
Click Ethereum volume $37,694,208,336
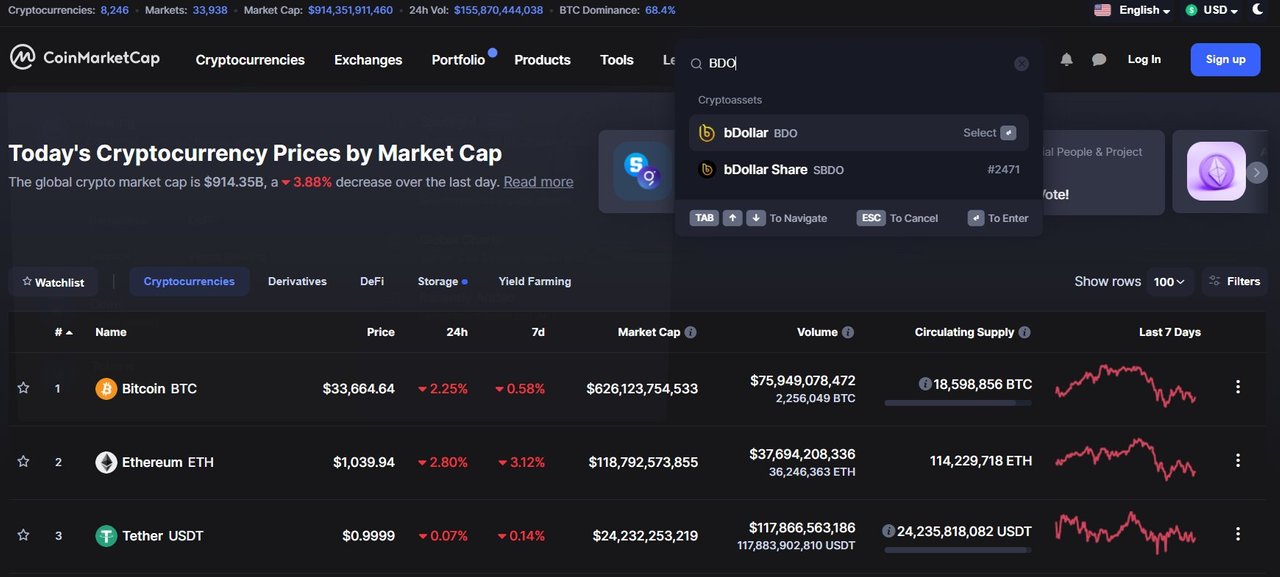tap(802, 454)
